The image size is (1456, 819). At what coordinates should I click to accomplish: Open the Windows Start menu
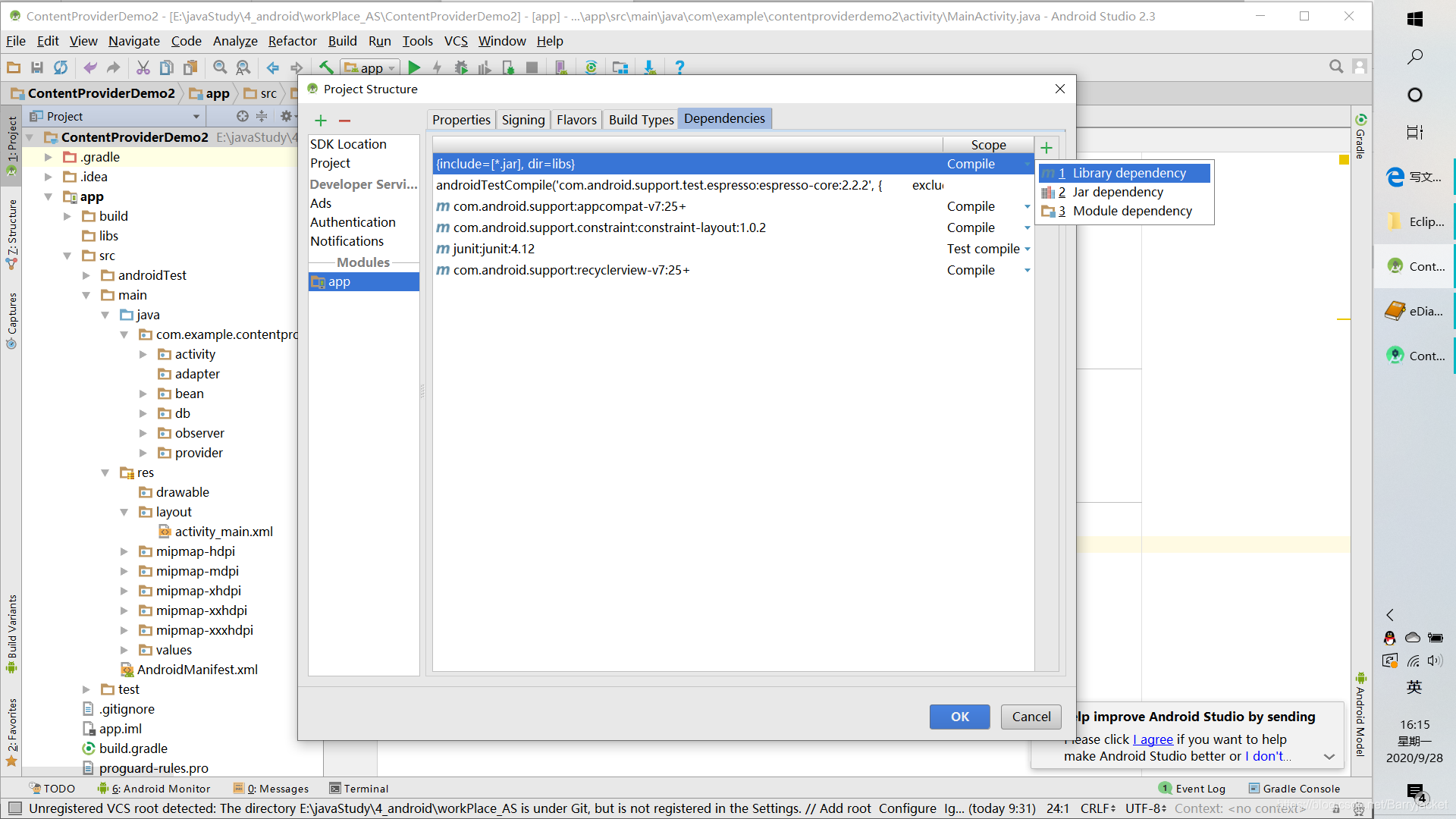click(1415, 19)
